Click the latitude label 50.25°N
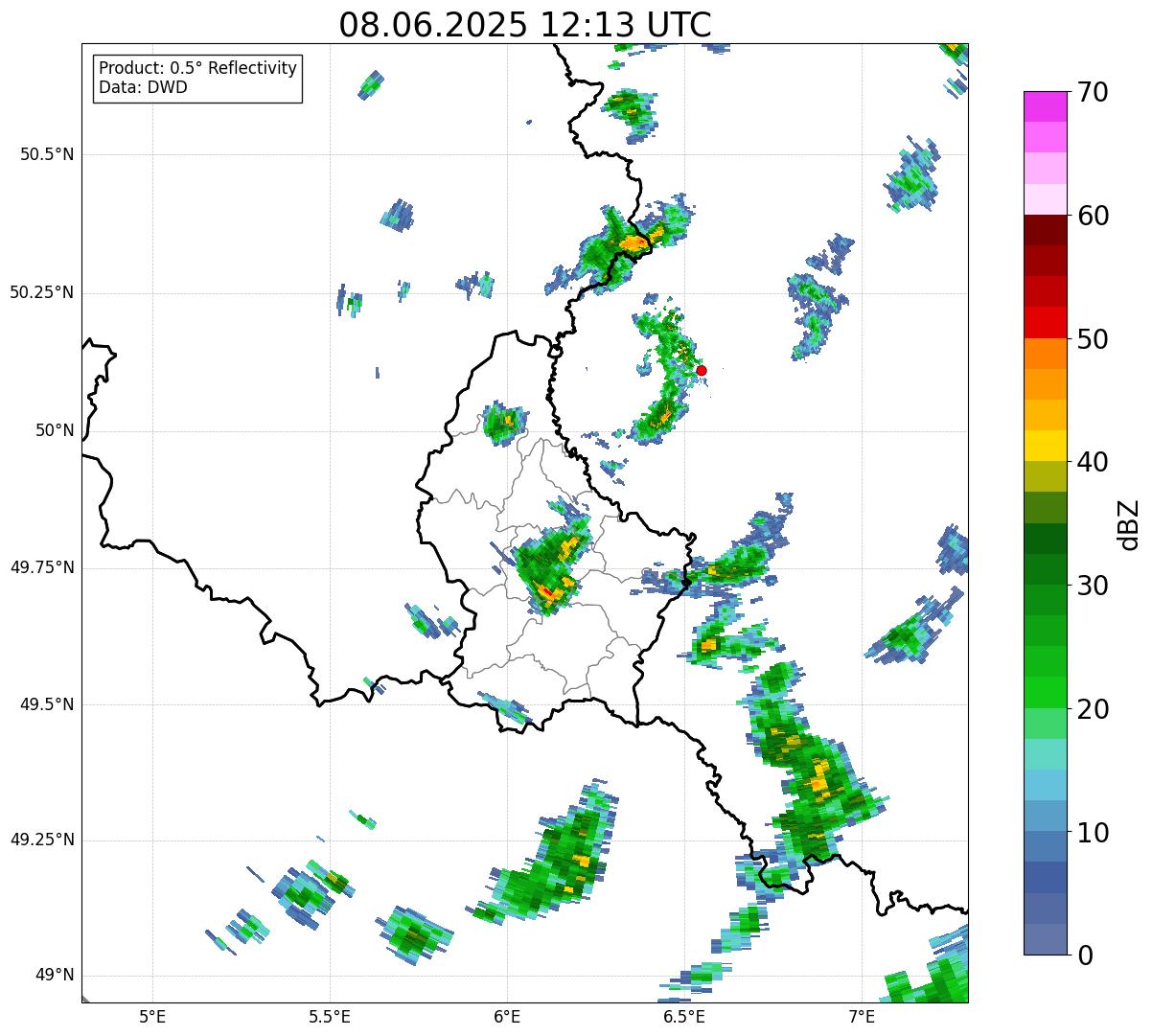Screen dimensions: 1152x1036 click(x=42, y=292)
